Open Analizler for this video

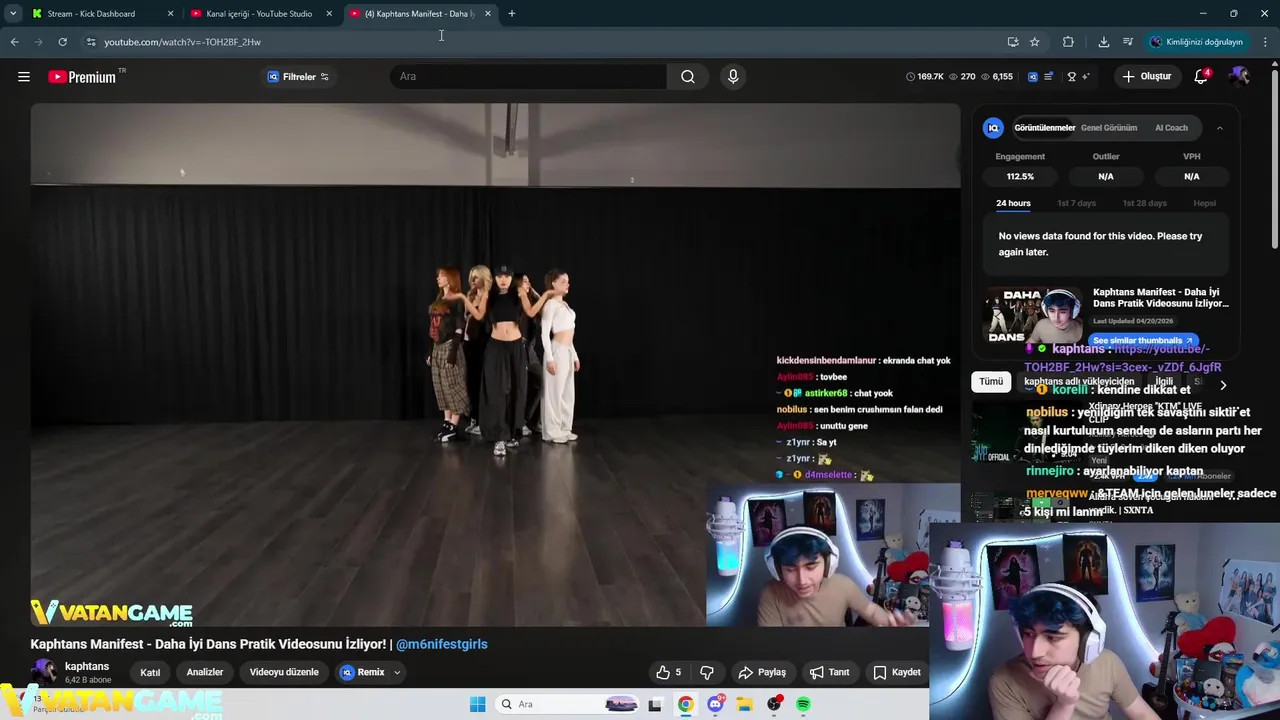(205, 672)
